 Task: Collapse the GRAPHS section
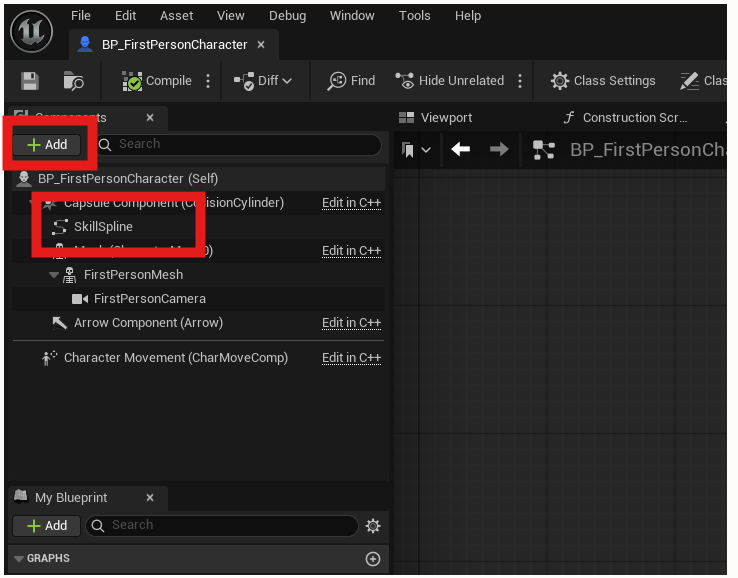[x=19, y=559]
